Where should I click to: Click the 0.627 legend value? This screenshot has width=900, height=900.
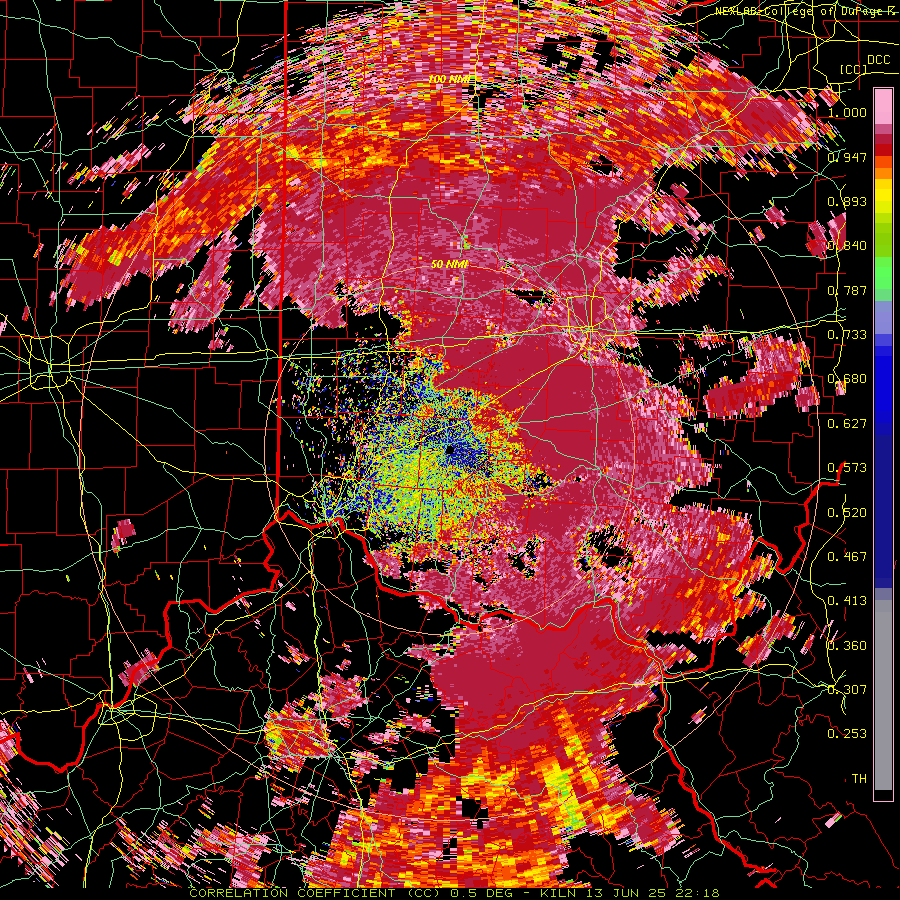(847, 424)
